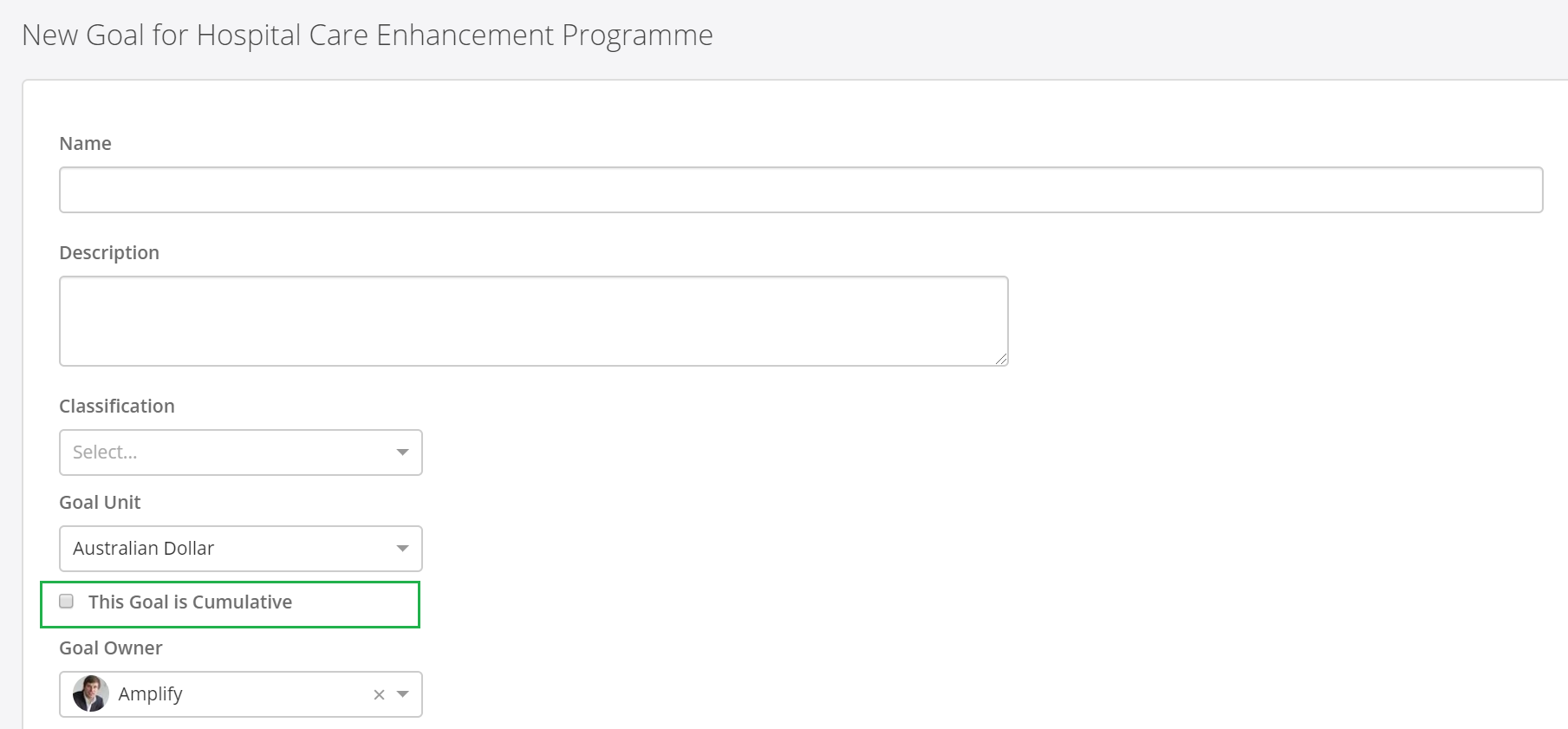This screenshot has width=1568, height=729.
Task: Open the Classification Select... dropdown
Action: click(x=225, y=452)
